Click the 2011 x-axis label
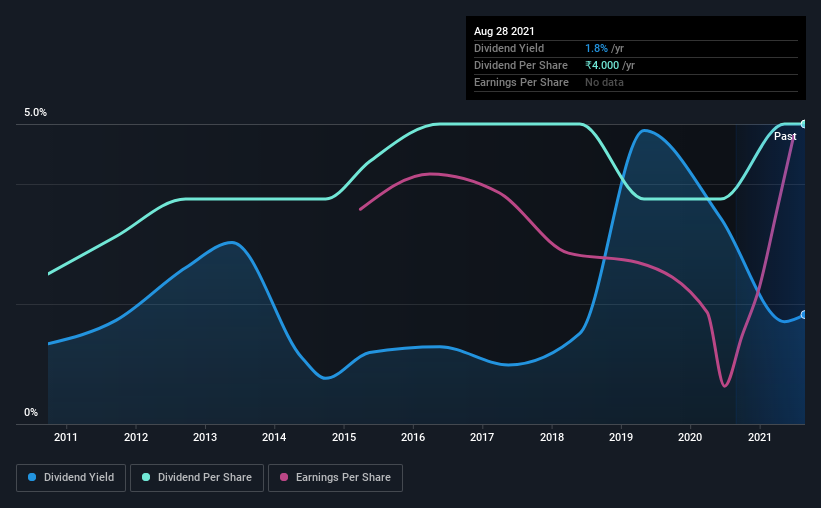 65,437
